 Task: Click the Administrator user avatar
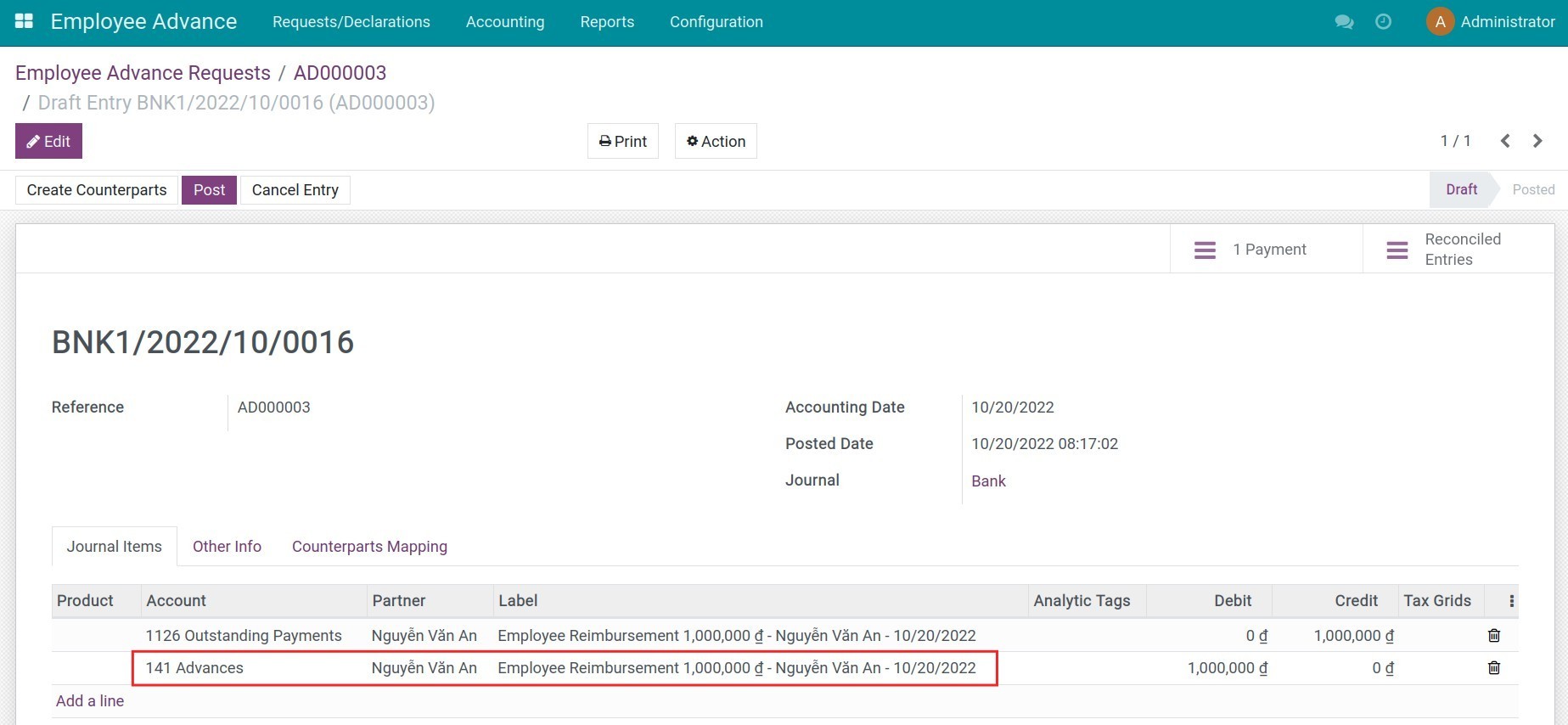click(1440, 22)
